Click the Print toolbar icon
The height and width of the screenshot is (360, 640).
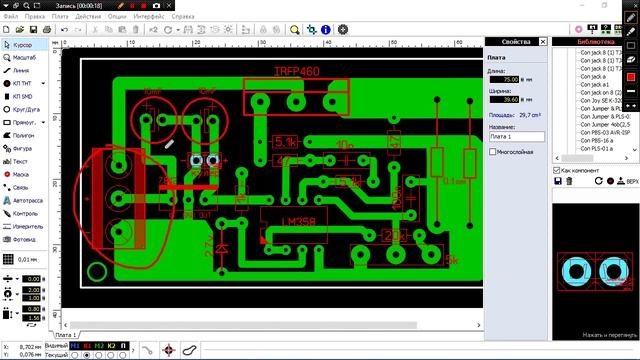coord(47,30)
